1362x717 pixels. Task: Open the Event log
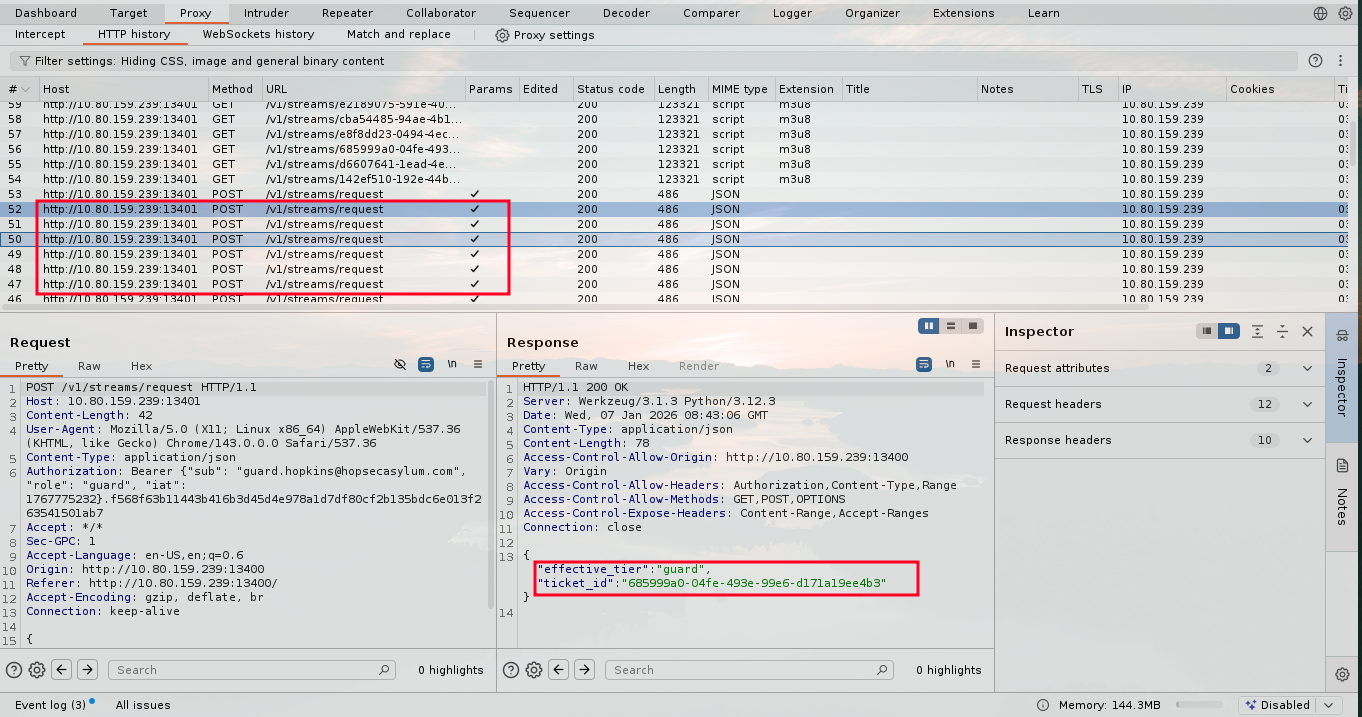50,705
